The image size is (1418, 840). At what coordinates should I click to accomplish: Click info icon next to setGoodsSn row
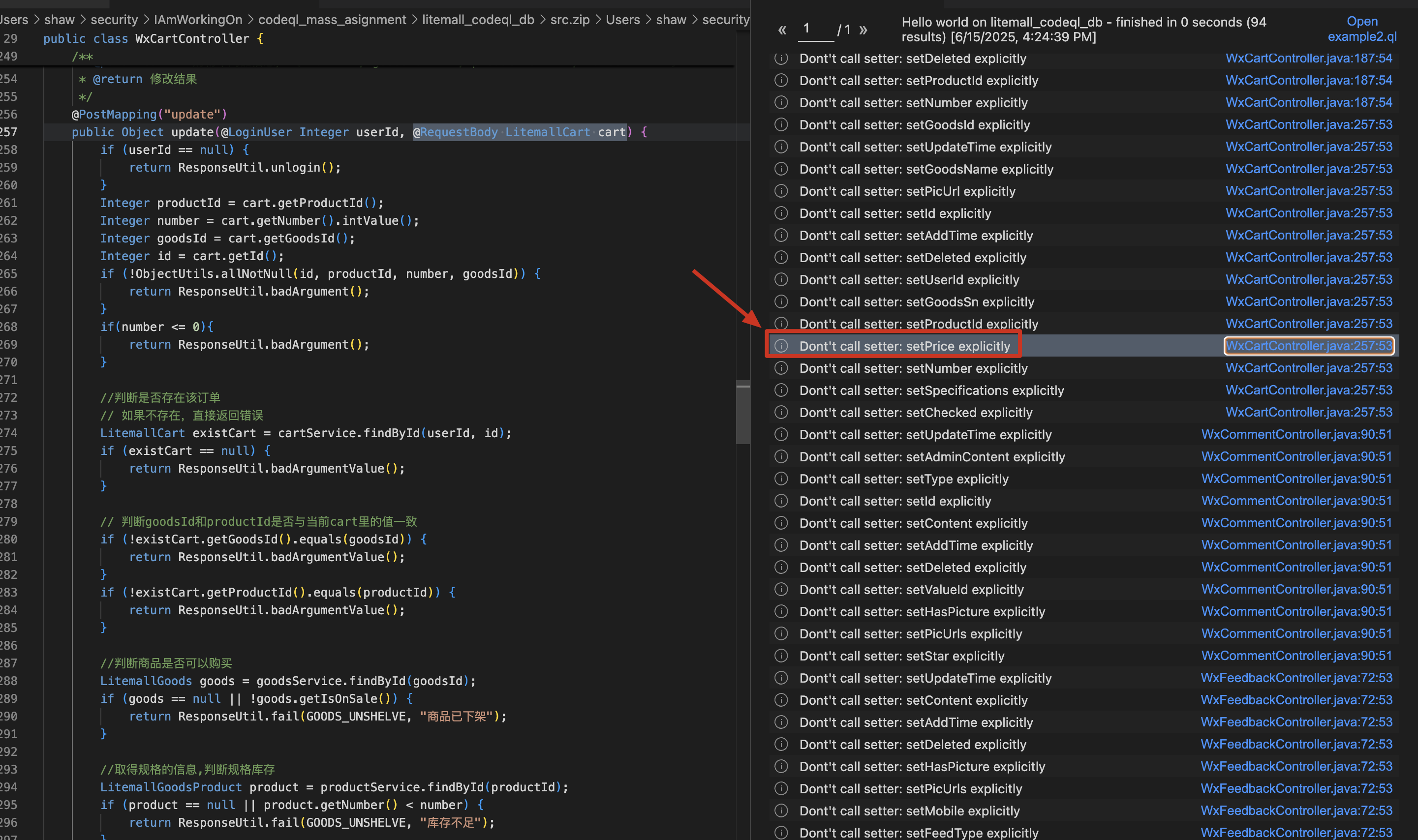click(781, 301)
